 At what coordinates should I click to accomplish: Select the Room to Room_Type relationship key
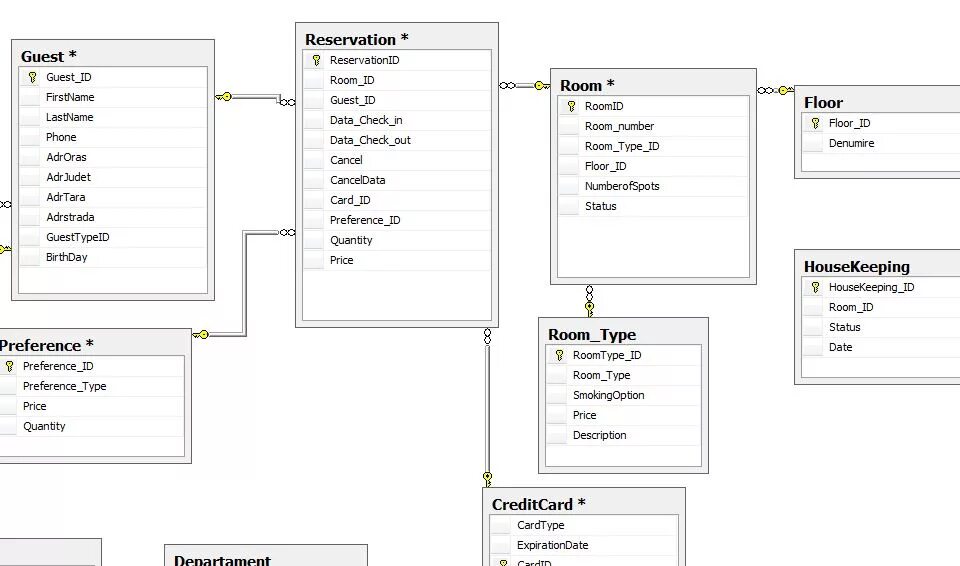[x=590, y=309]
